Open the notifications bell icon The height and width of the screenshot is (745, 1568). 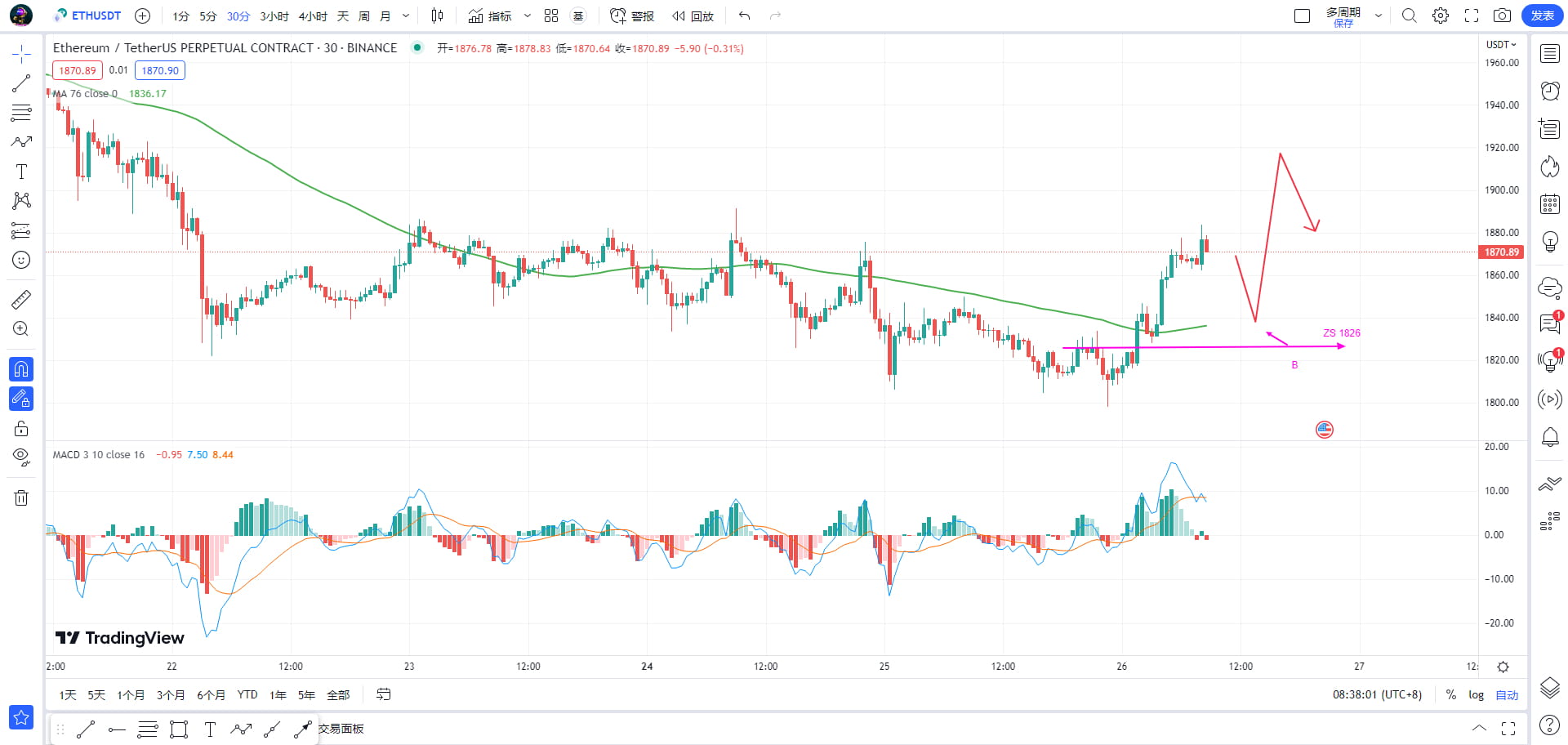point(1549,437)
